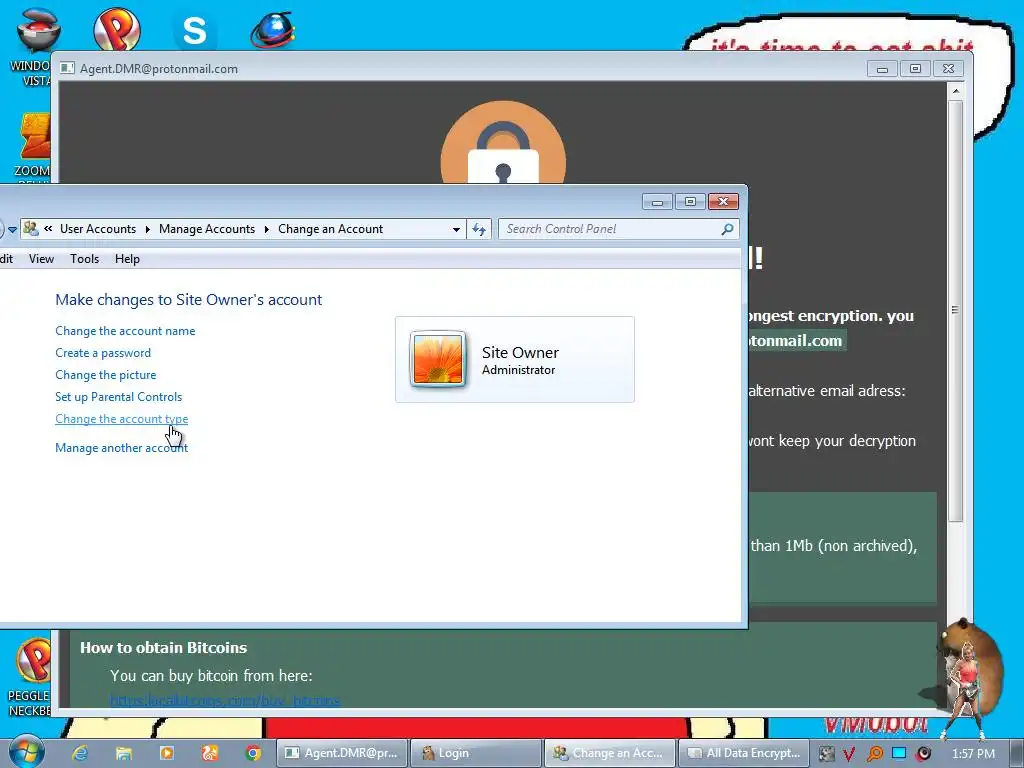The image size is (1024, 768).
Task: Click the Site Owner account picture
Action: click(x=438, y=359)
